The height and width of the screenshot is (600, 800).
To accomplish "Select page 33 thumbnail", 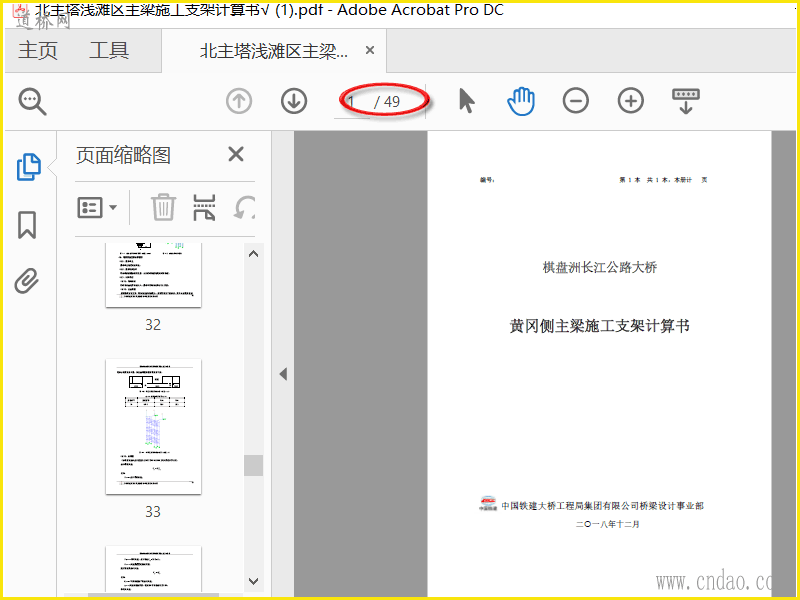I will pos(153,427).
